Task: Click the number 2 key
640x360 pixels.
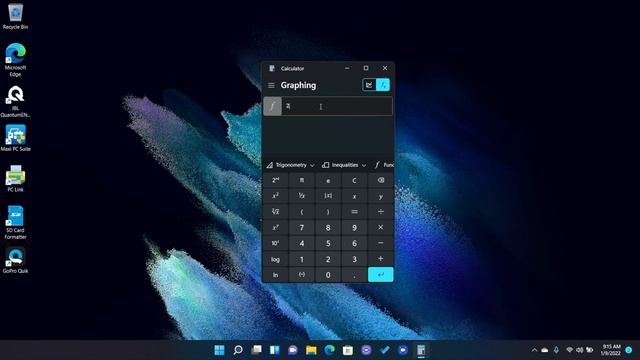Action: [328, 259]
